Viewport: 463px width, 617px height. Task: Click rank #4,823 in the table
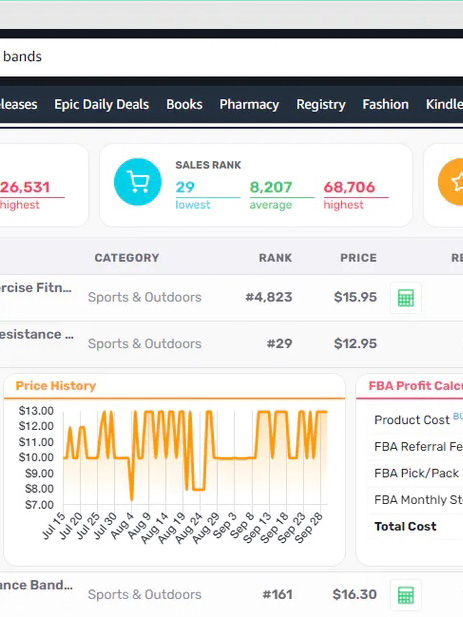(269, 297)
